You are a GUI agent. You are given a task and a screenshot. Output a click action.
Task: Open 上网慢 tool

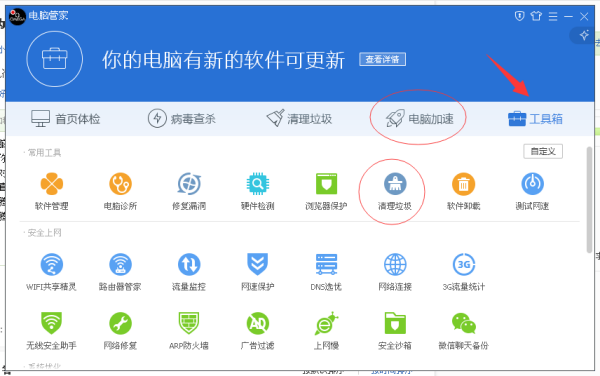coord(326,331)
